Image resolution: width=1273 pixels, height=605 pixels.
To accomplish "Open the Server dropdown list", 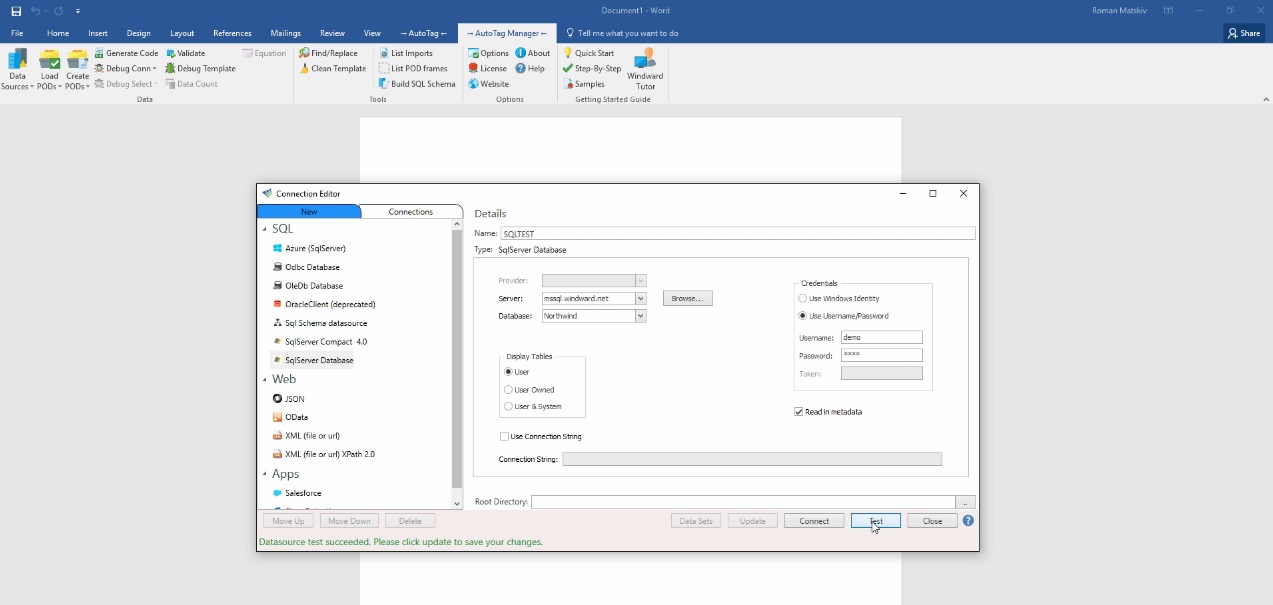I will pyautogui.click(x=641, y=299).
